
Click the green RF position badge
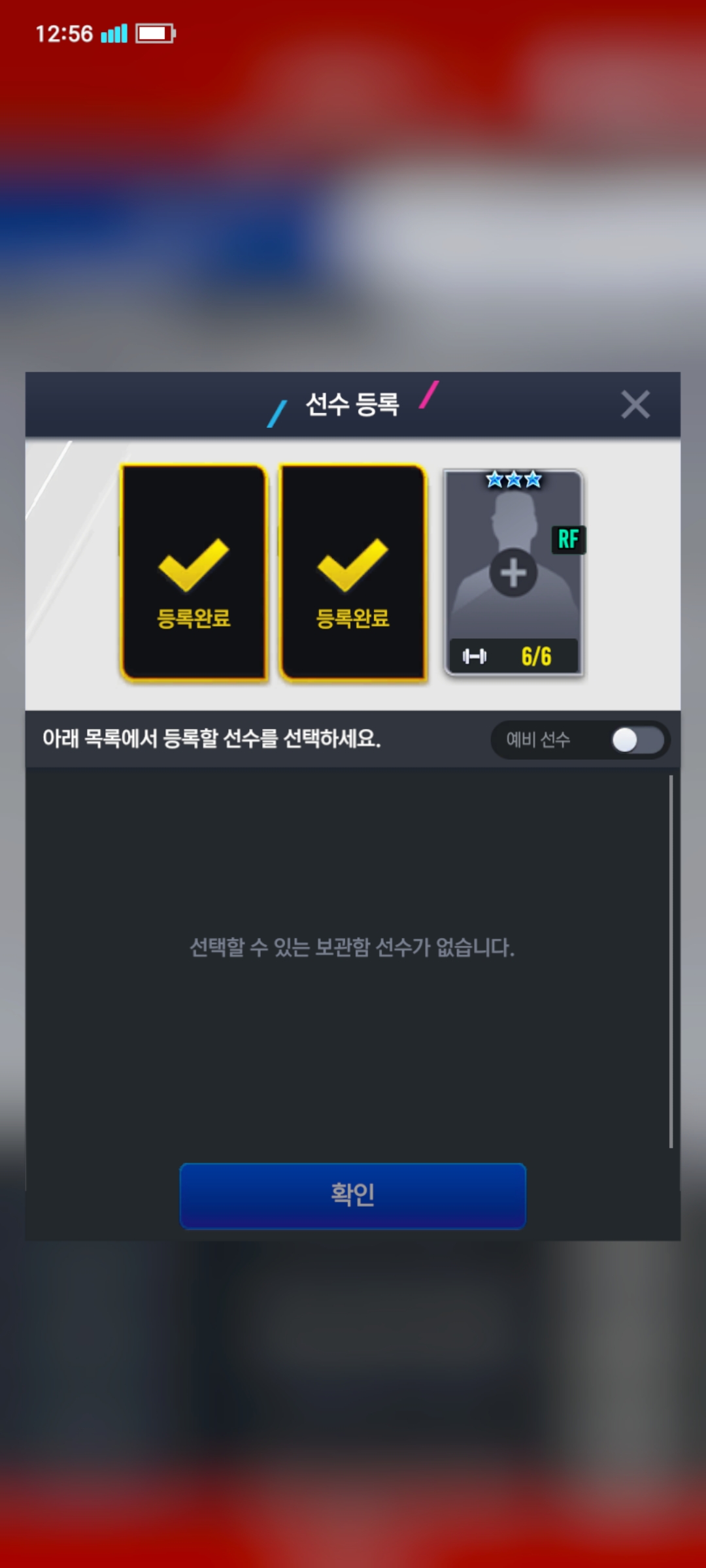coord(569,540)
